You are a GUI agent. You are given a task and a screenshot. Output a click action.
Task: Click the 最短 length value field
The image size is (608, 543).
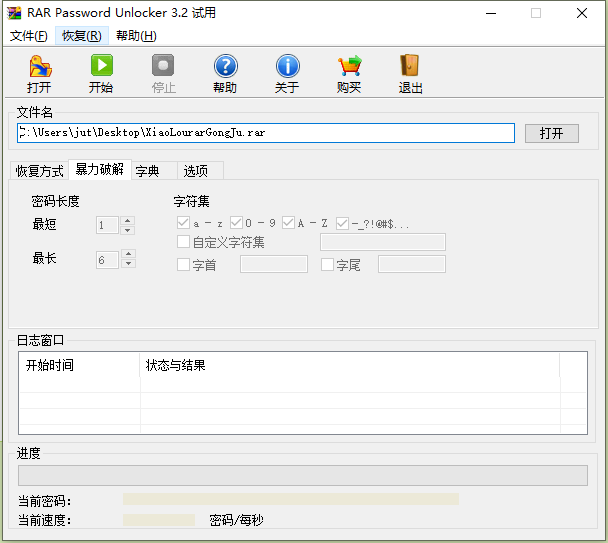(107, 225)
